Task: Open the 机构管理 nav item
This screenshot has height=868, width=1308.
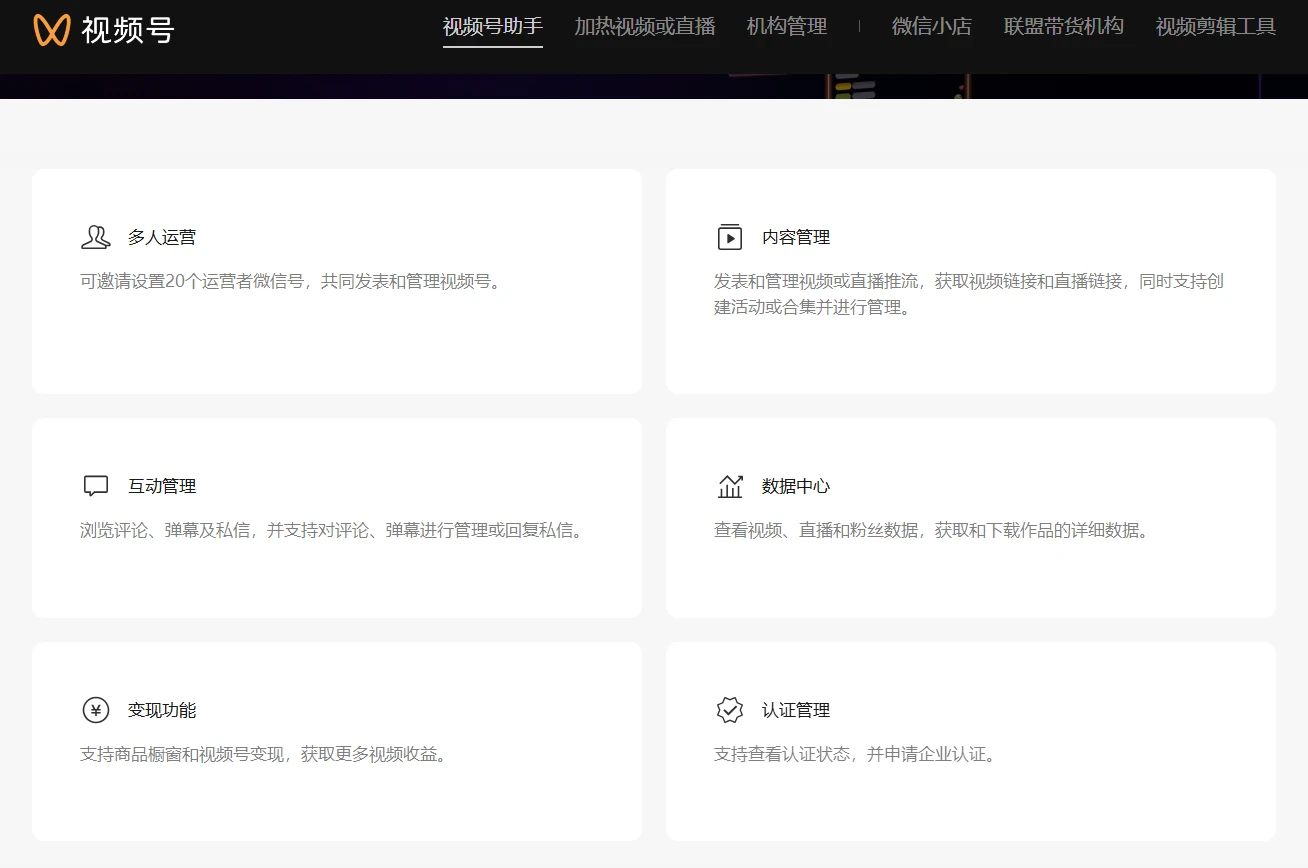Action: 787,27
